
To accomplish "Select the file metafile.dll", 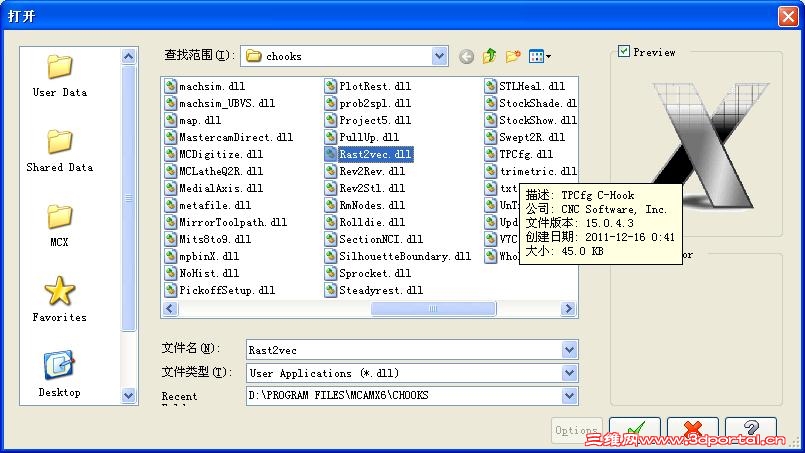I will point(208,205).
